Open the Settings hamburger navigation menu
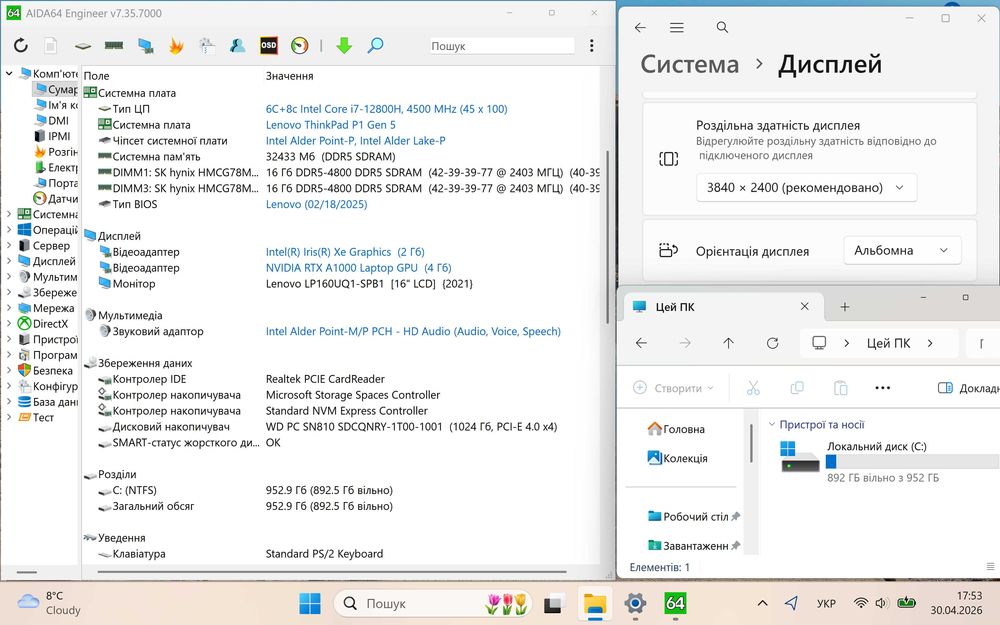 (677, 27)
